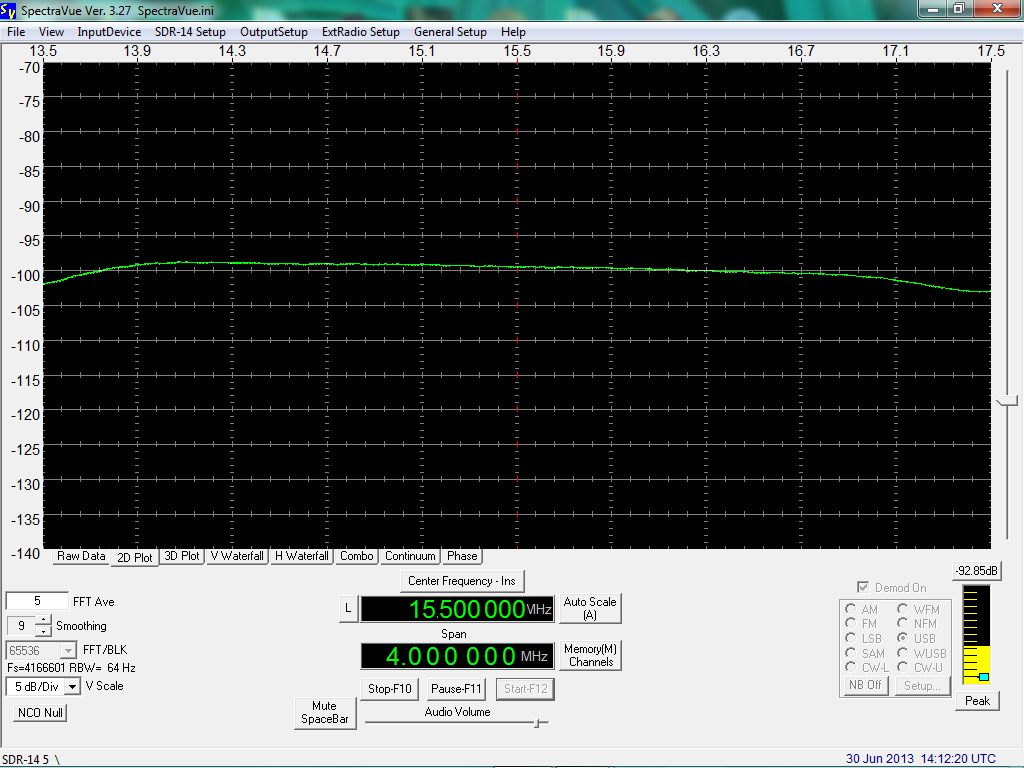
Task: Switch to the V Waterfall tab
Action: click(237, 556)
